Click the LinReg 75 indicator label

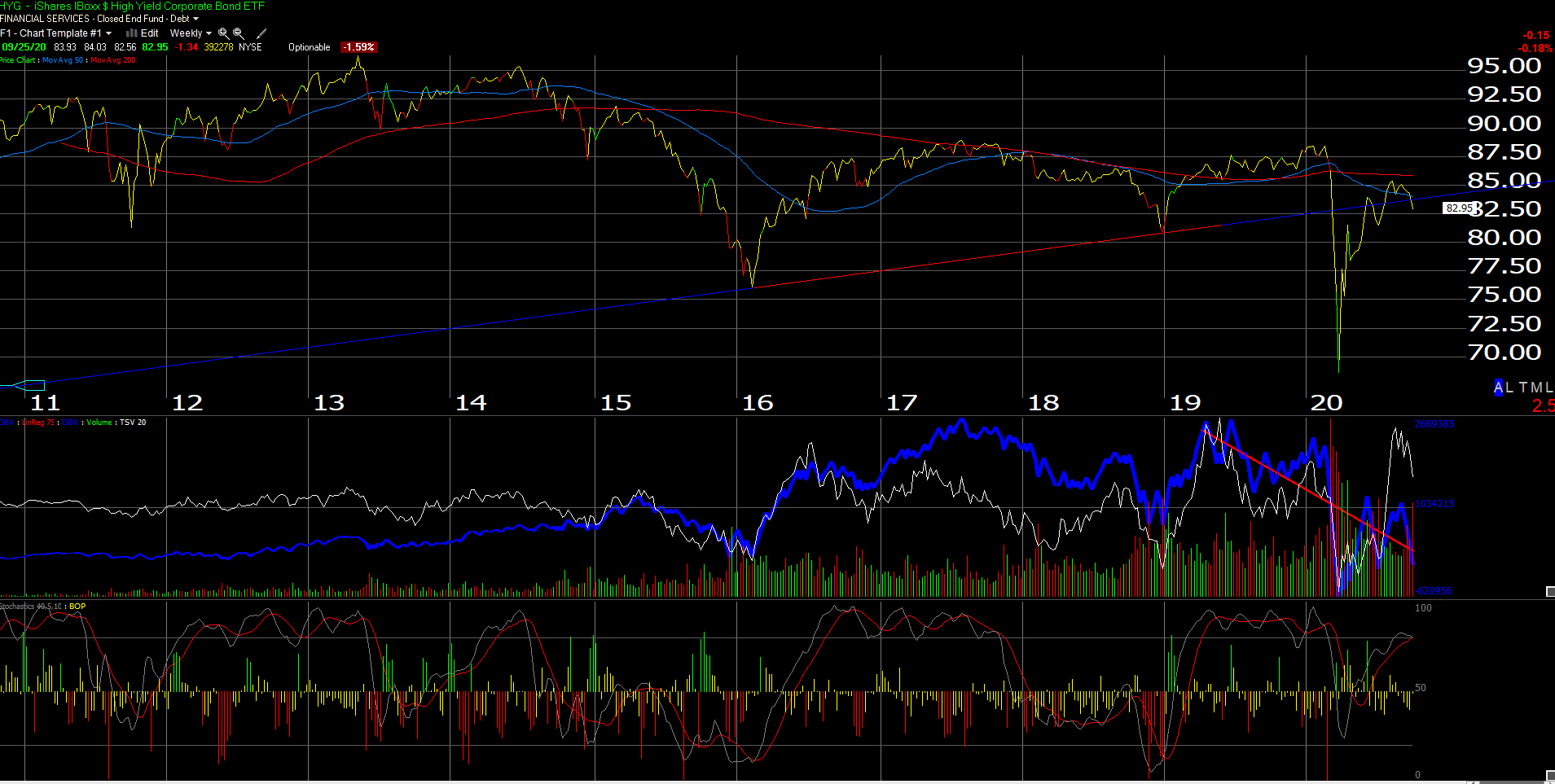point(38,423)
